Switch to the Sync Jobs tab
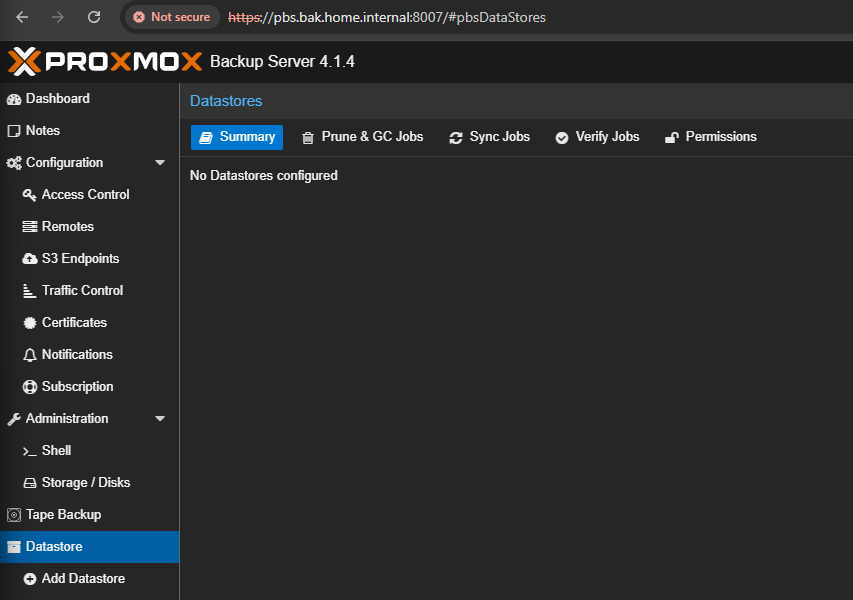 point(489,137)
